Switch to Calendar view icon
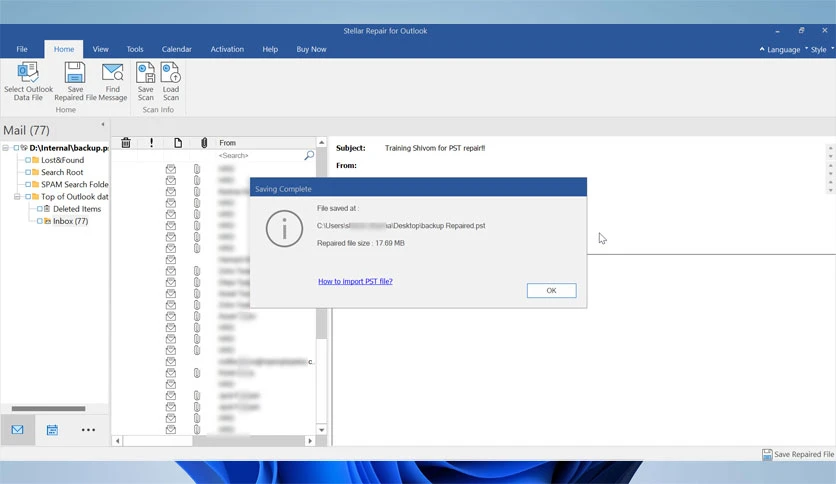 click(52, 430)
